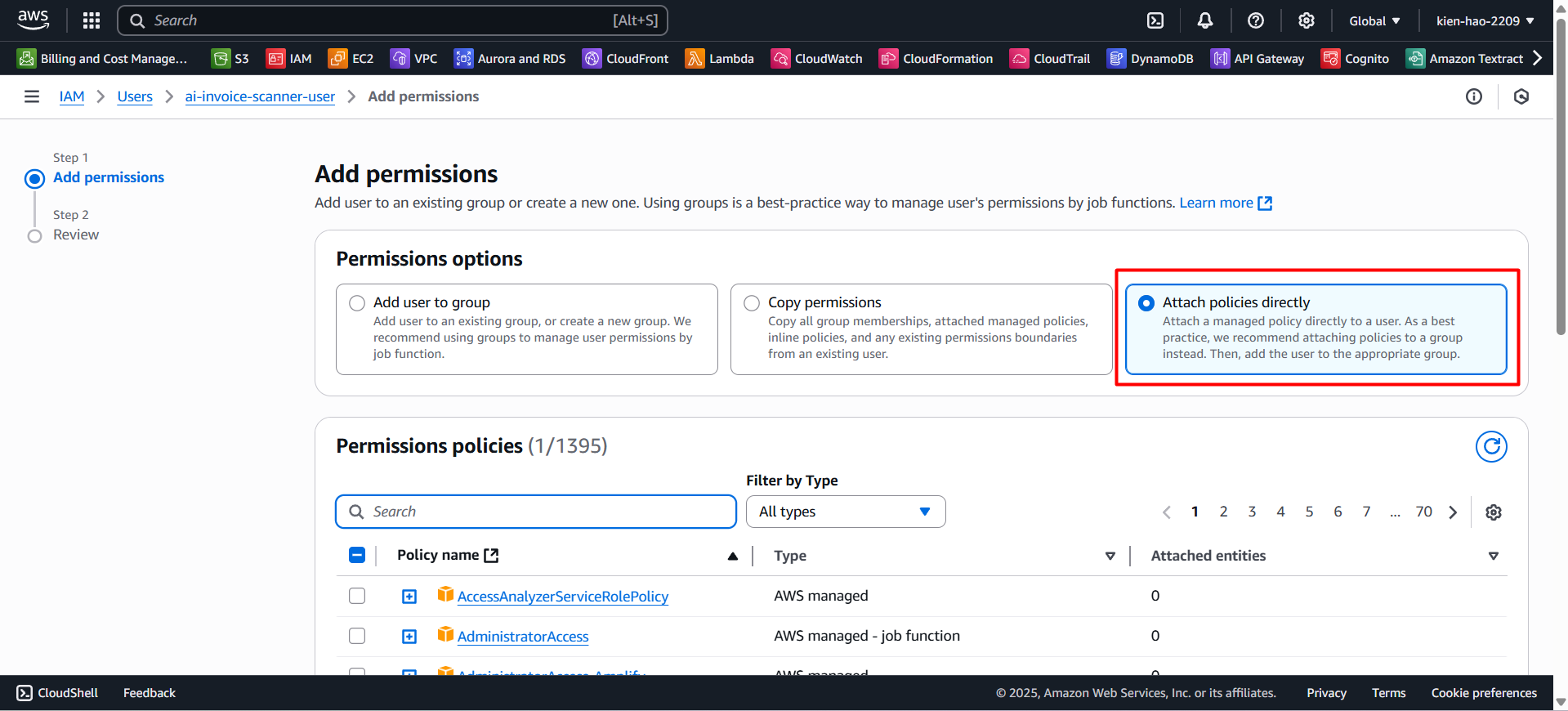Open the CloudFormation shortcut
The image size is (1568, 711).
point(936,58)
